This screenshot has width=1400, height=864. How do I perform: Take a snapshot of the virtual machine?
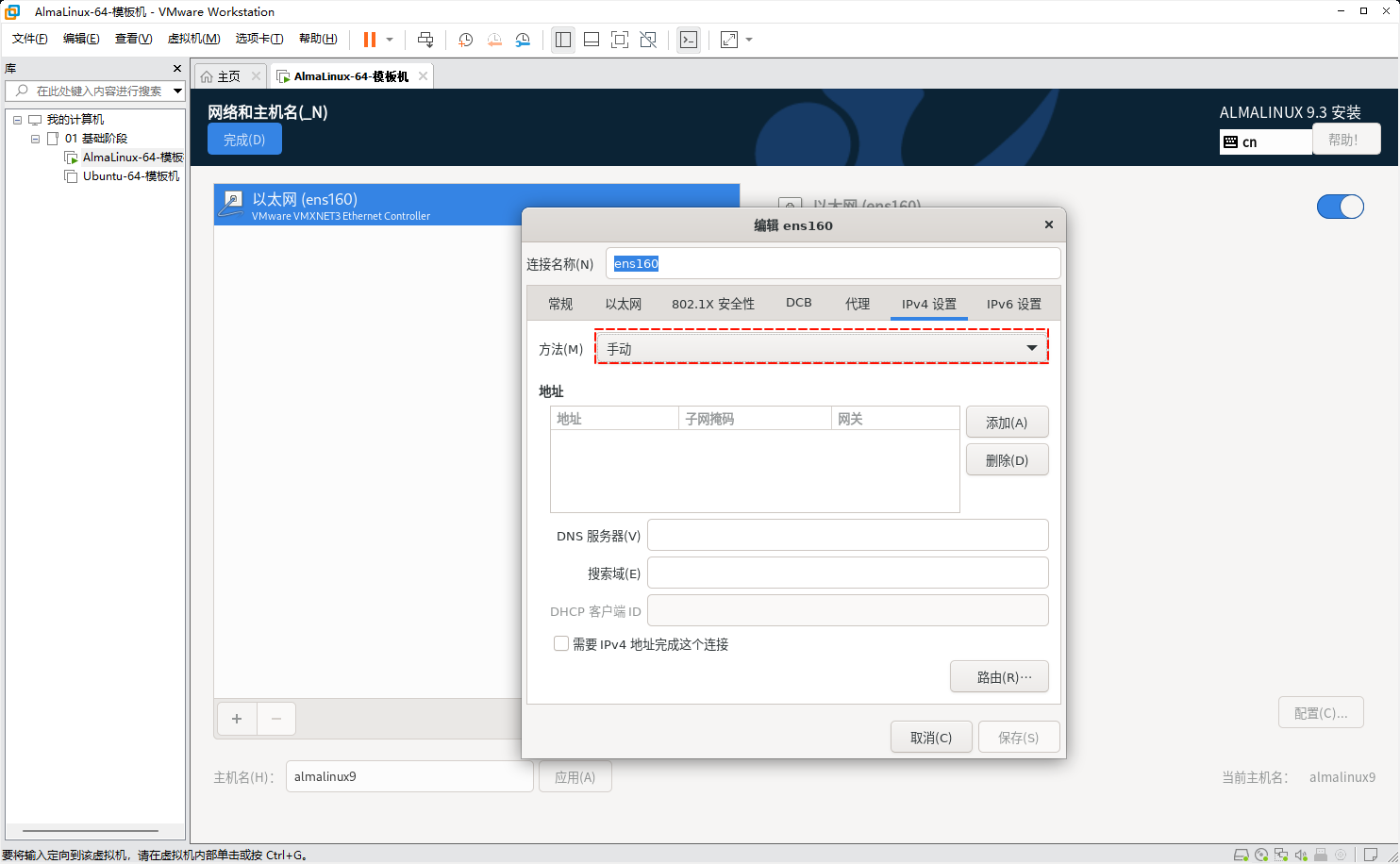click(465, 39)
